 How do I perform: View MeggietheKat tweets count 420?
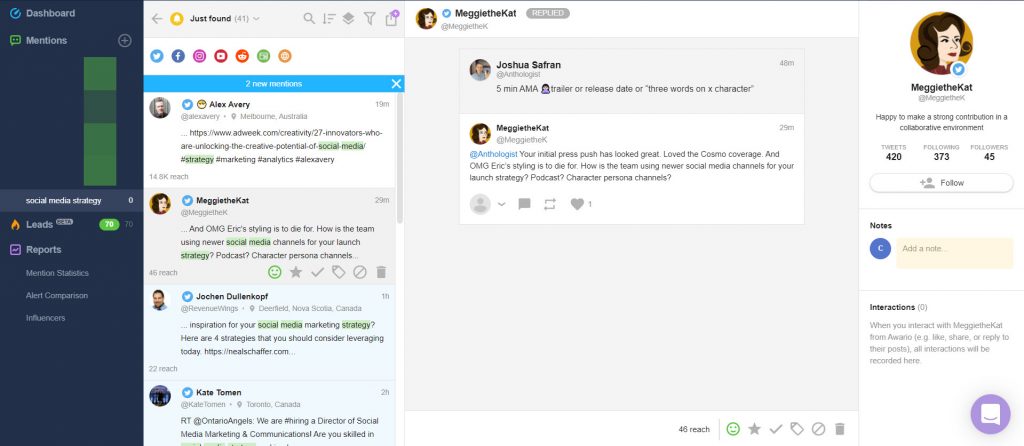[x=893, y=152]
